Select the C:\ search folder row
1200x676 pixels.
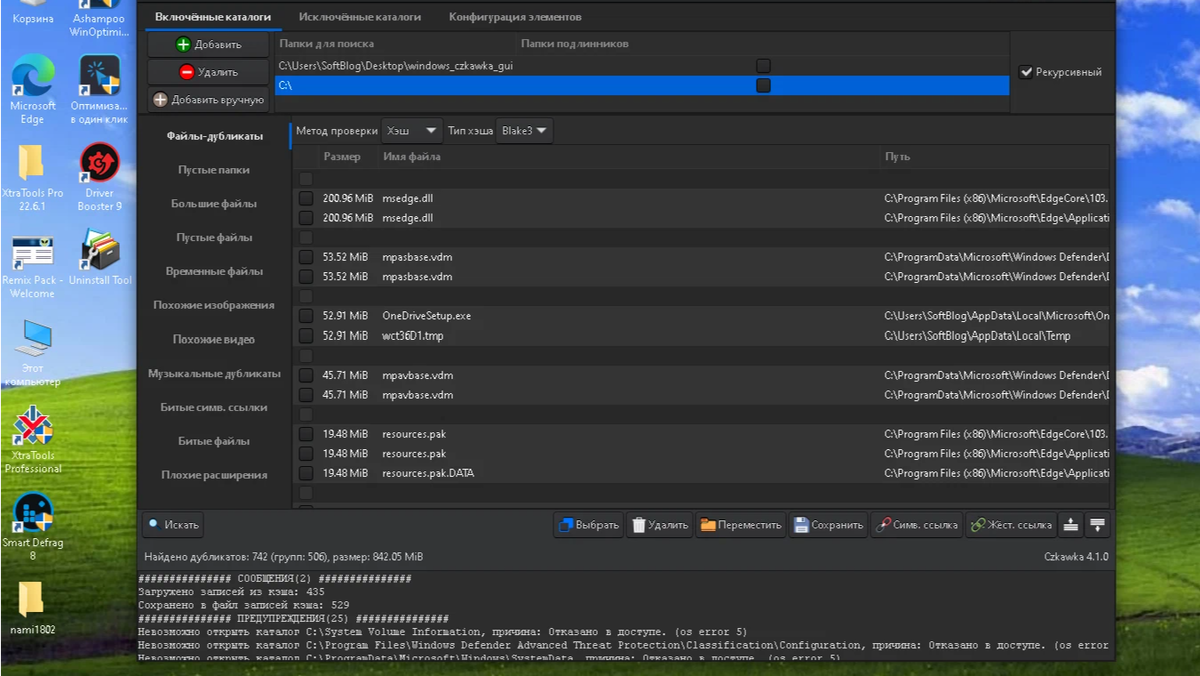pos(642,86)
